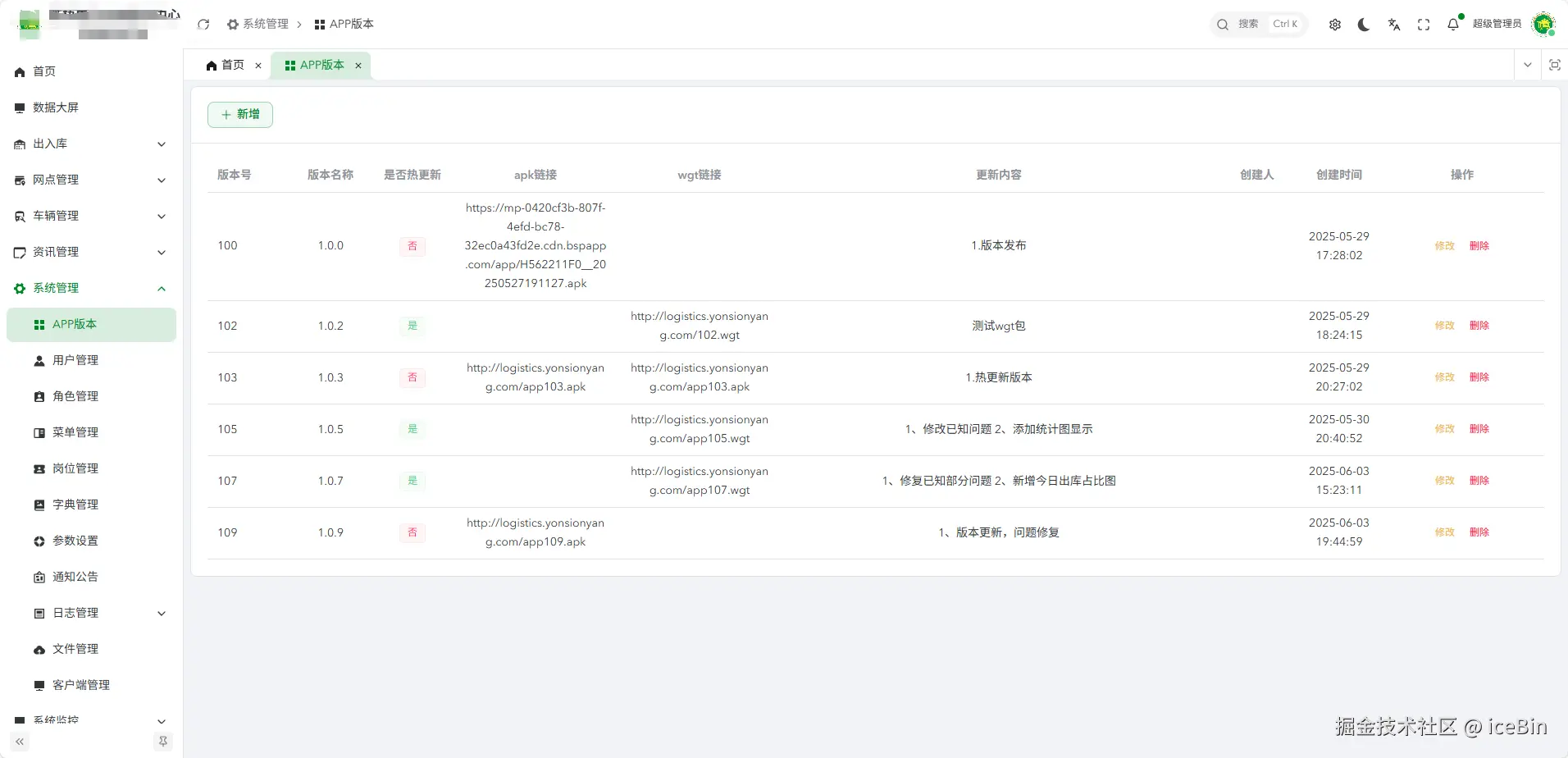This screenshot has height=758, width=1568.
Task: Expand the 网点管理 menu
Action: tap(91, 180)
